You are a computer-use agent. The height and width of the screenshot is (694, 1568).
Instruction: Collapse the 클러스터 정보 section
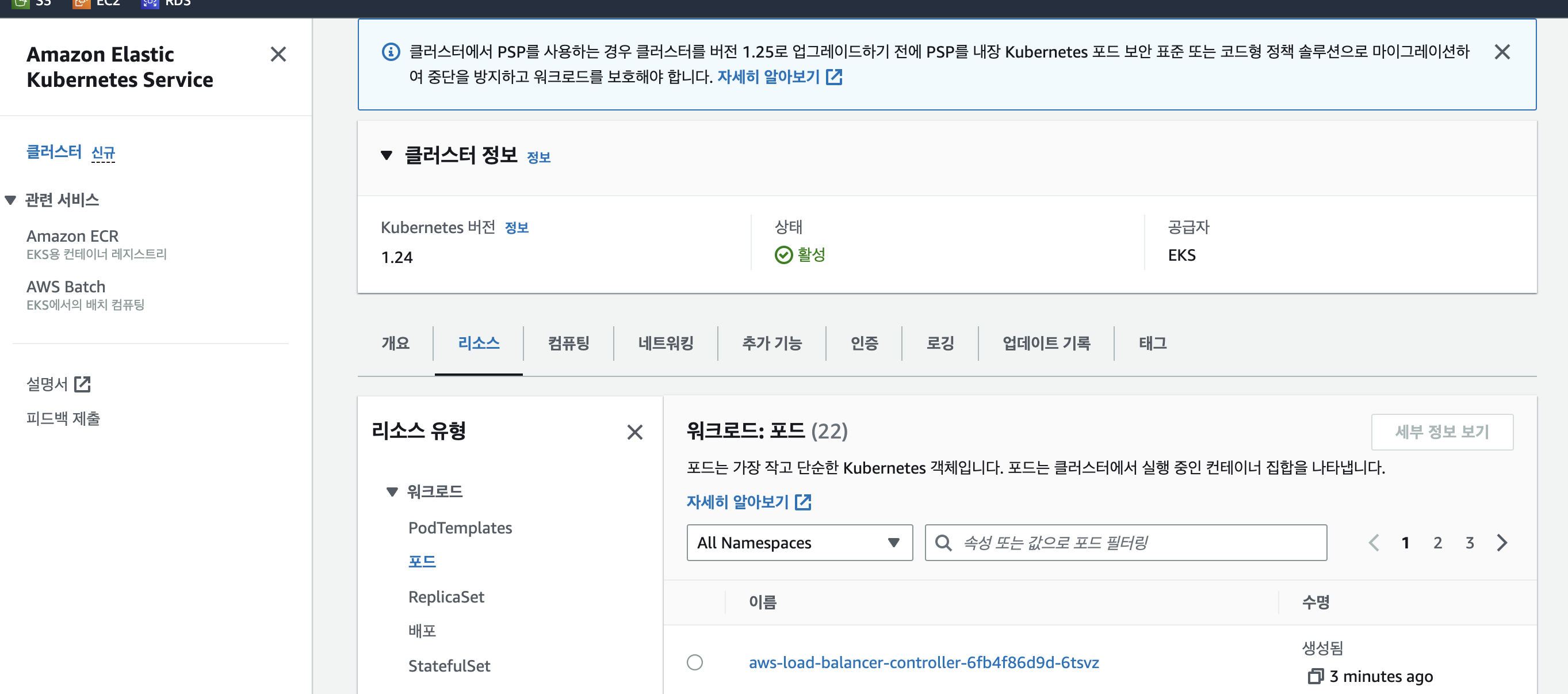[x=386, y=156]
